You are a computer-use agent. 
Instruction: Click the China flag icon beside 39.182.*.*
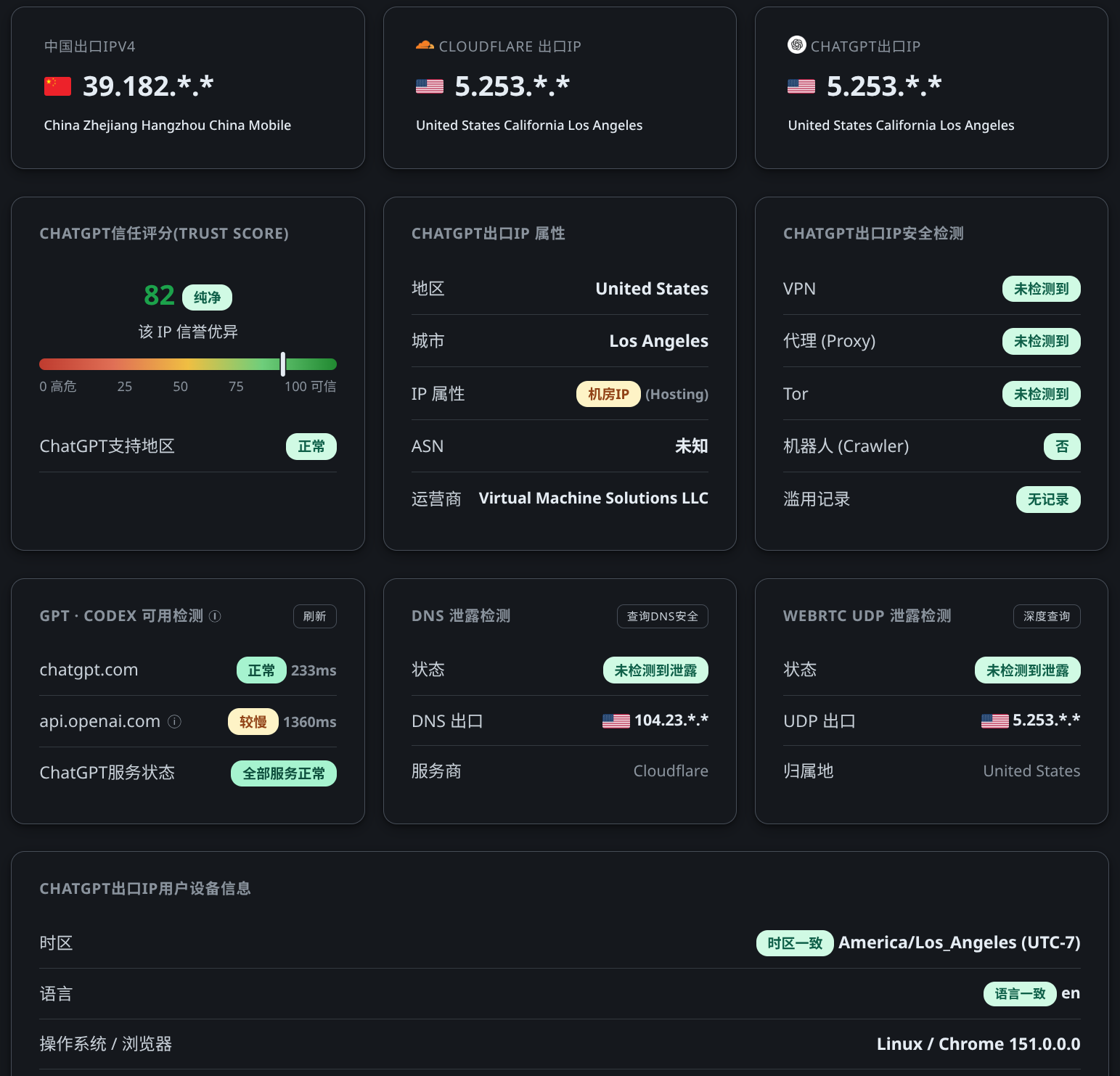pyautogui.click(x=57, y=86)
